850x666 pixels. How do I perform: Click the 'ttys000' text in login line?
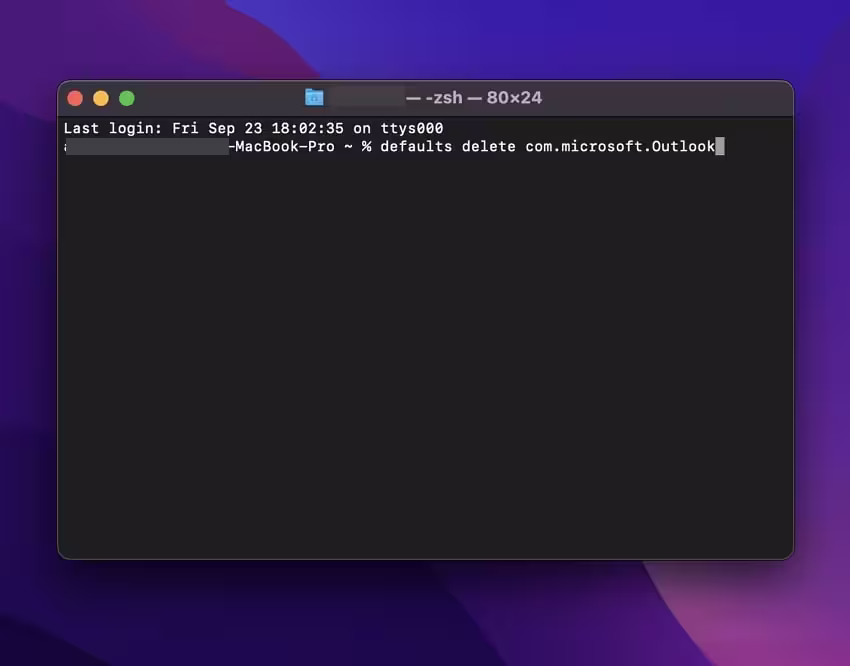coord(411,128)
